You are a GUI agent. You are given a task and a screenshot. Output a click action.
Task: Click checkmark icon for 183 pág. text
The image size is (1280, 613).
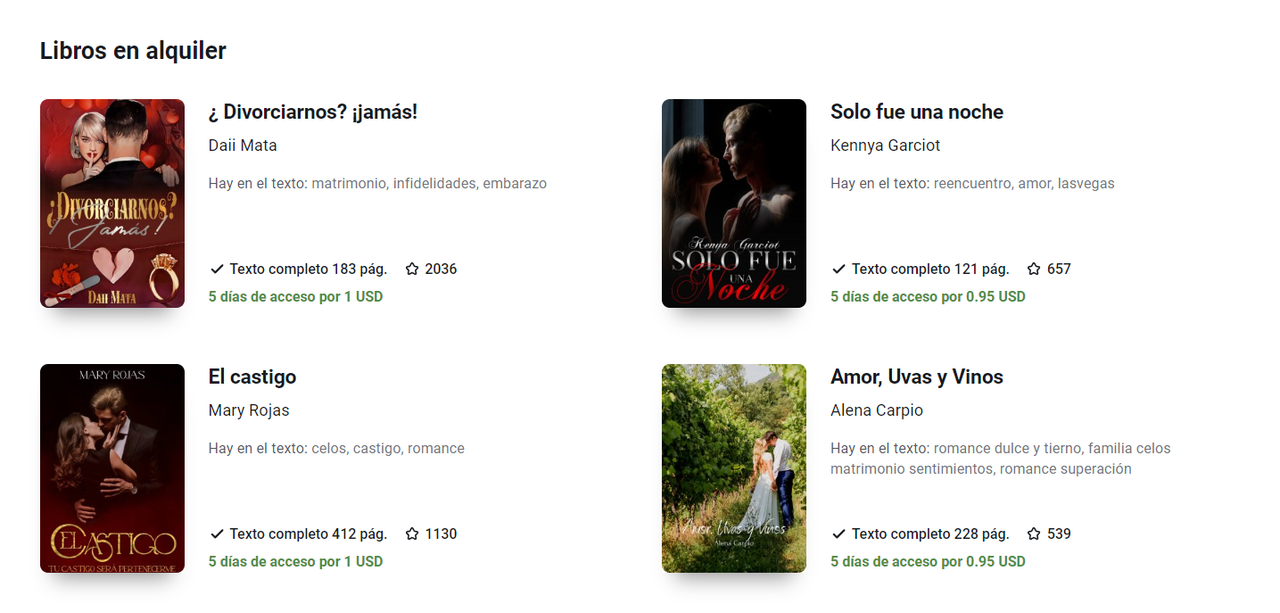[x=217, y=269]
